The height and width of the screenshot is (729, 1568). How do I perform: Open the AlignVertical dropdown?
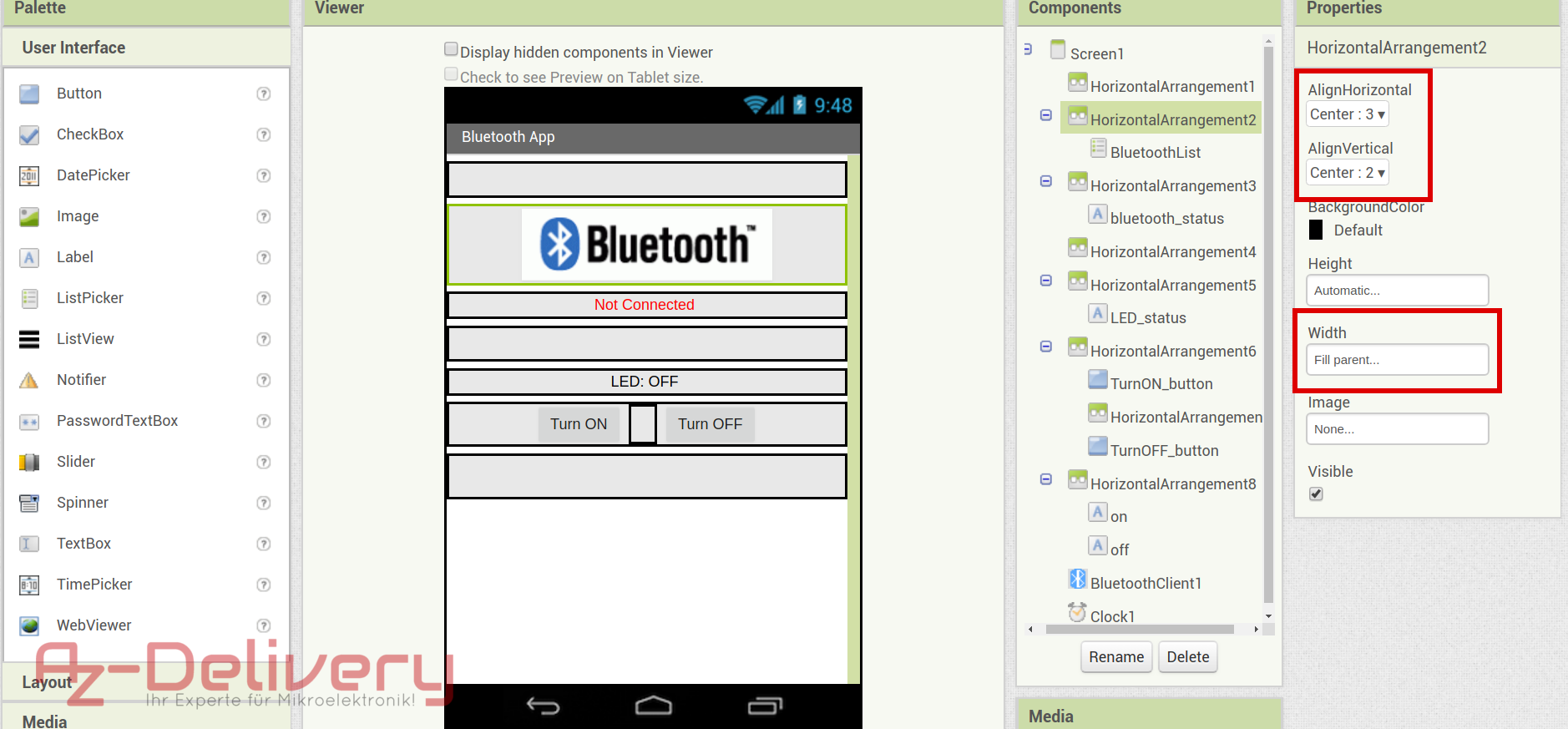coord(1347,173)
